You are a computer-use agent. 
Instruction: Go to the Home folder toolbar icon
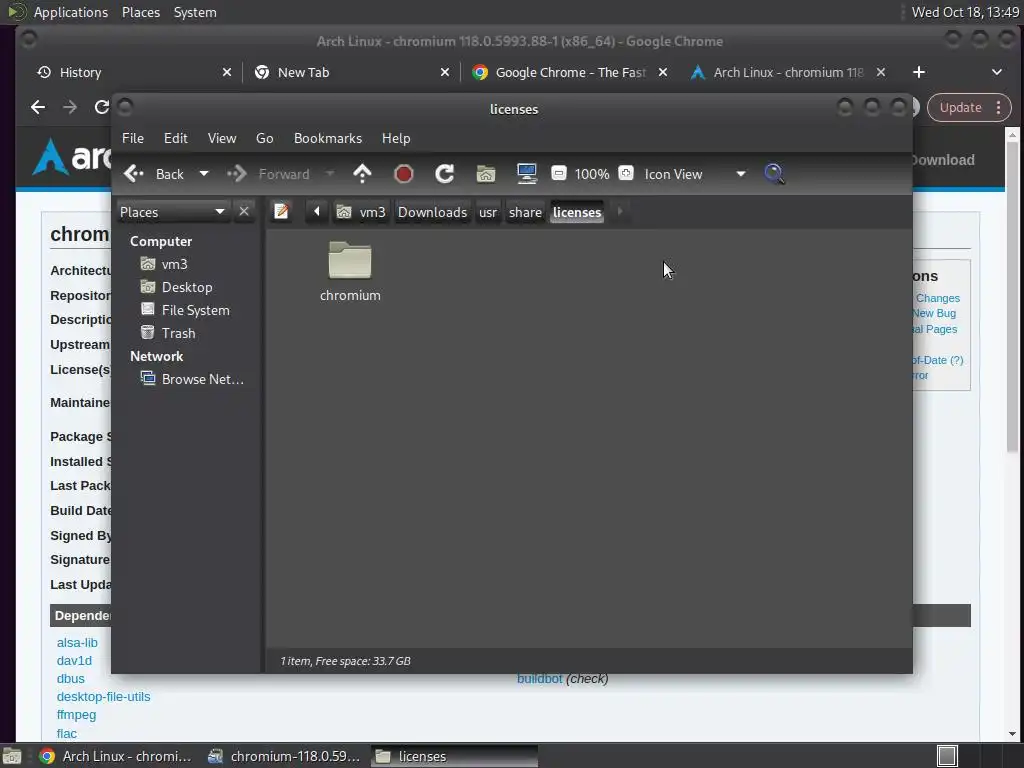(485, 174)
